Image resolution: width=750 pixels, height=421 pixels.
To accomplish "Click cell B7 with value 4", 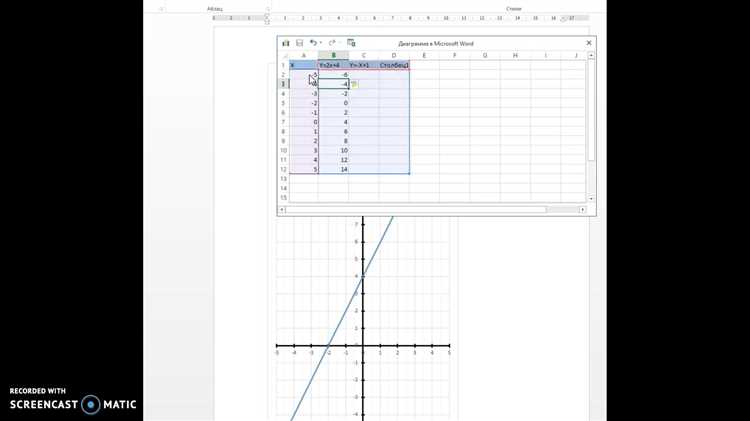I will coord(333,122).
